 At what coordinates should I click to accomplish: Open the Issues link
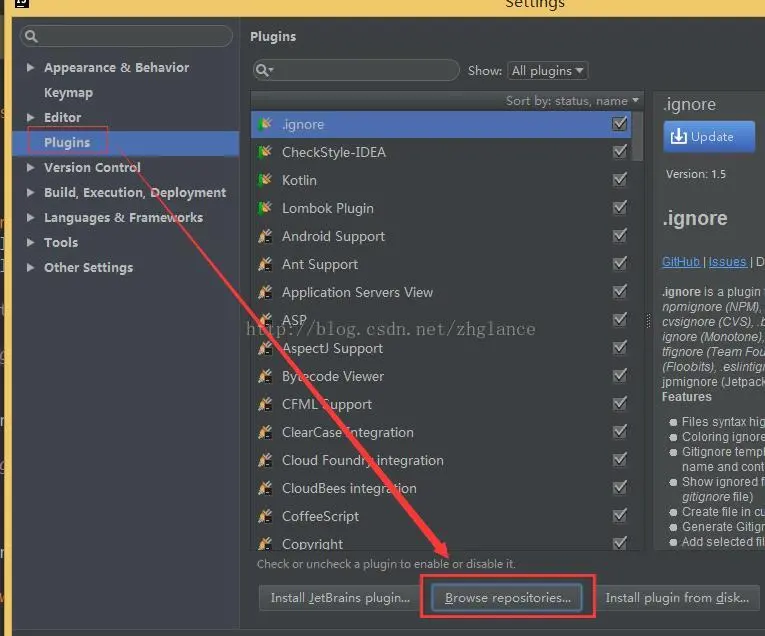tap(727, 262)
